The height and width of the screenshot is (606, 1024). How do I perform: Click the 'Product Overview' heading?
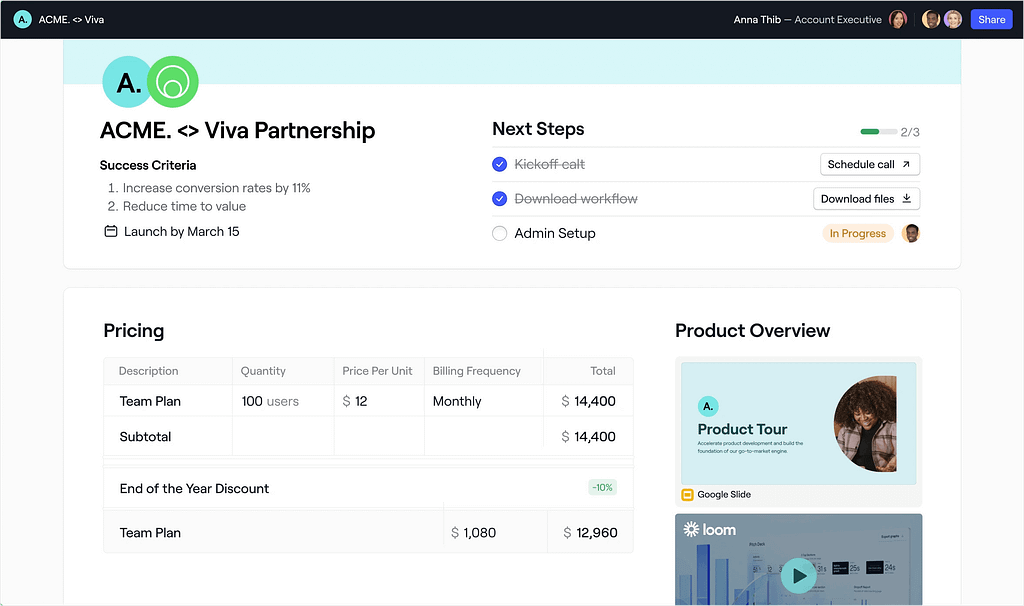click(x=752, y=330)
